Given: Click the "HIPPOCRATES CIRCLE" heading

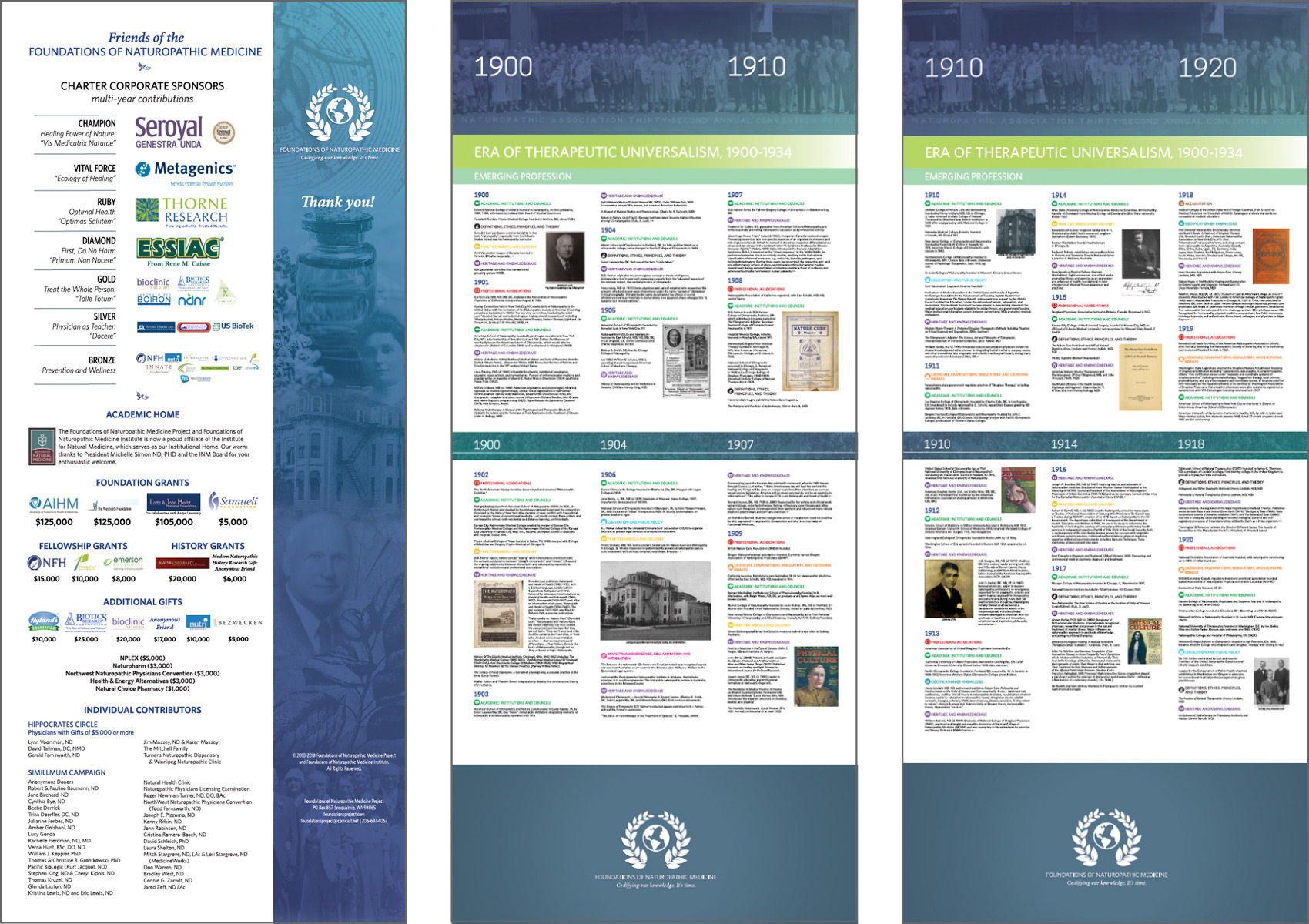Looking at the screenshot, I should (63, 725).
